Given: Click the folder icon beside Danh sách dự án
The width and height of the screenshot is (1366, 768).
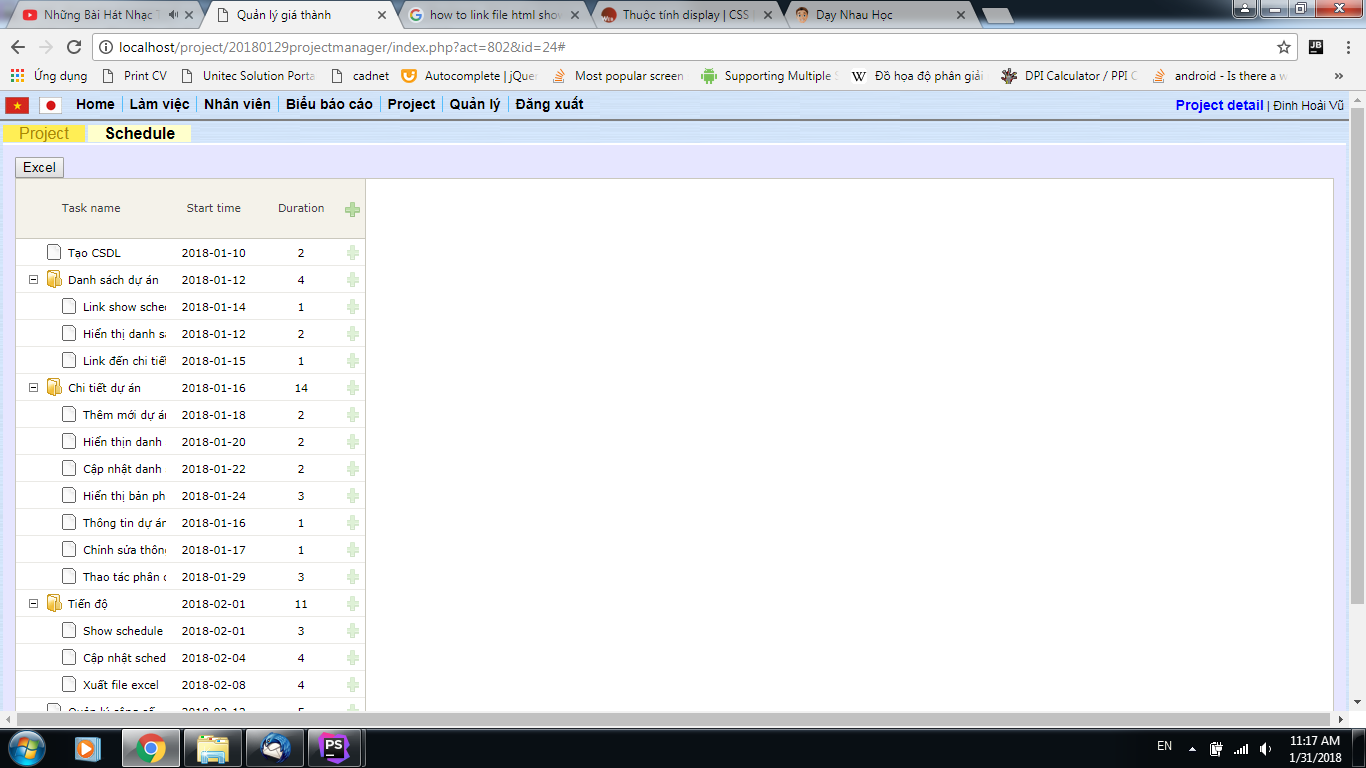Looking at the screenshot, I should point(54,280).
